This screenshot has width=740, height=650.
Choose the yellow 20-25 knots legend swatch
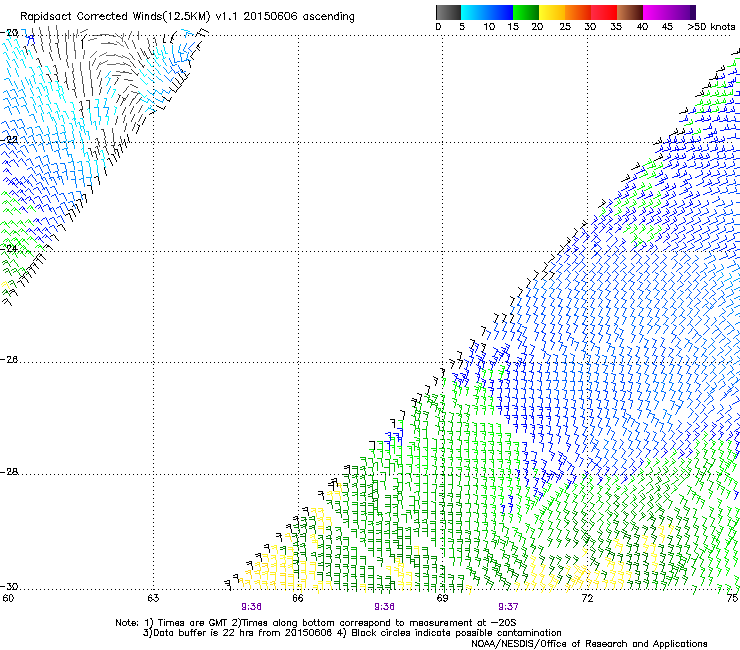pos(552,12)
